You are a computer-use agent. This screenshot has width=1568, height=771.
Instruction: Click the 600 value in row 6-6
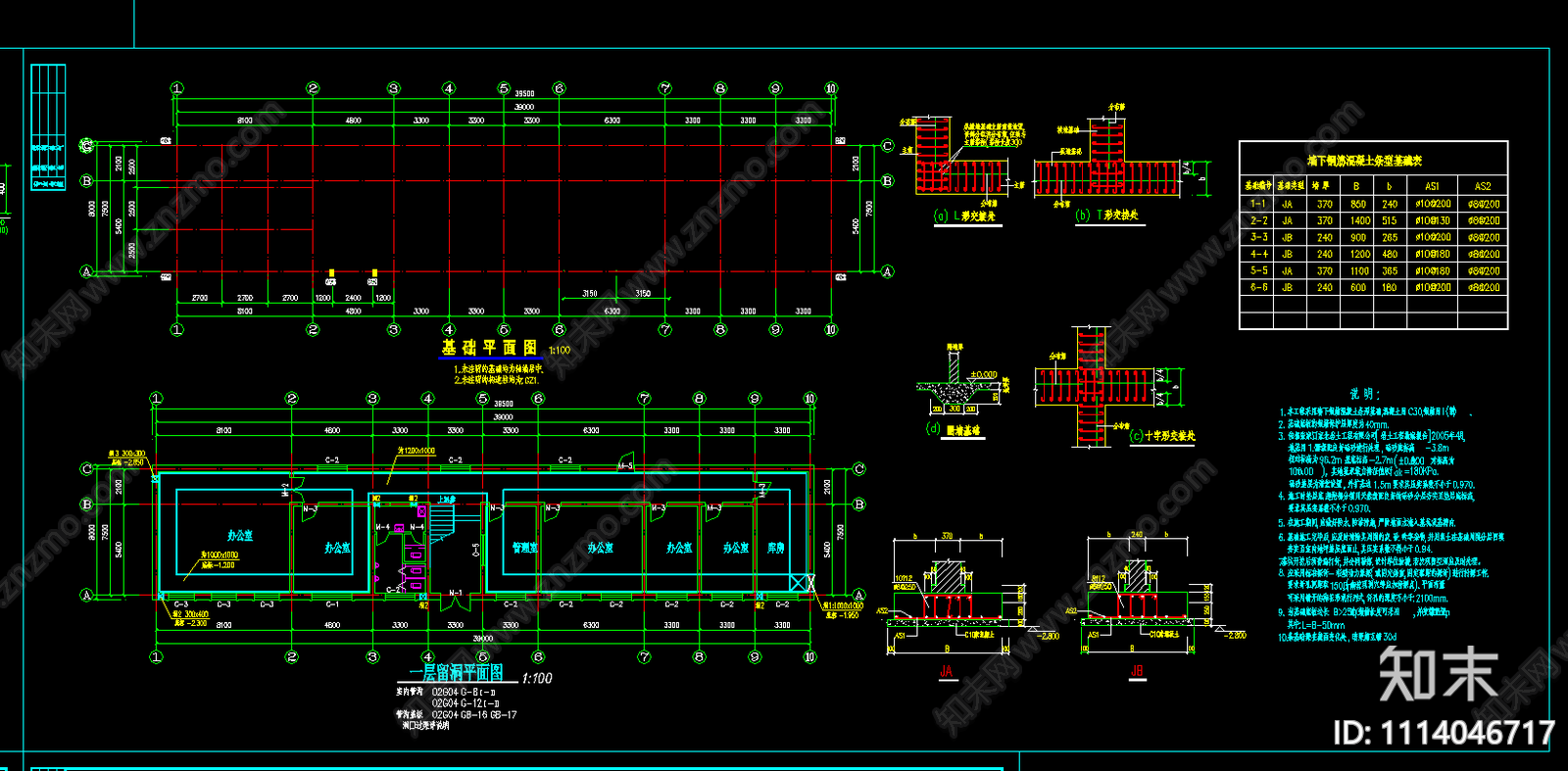coord(1358,287)
